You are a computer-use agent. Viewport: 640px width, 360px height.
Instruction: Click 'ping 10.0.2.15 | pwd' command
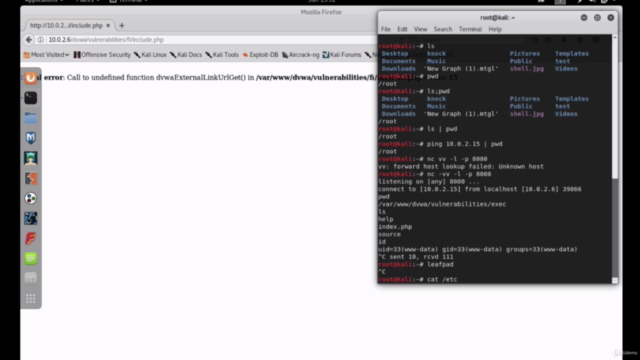(x=464, y=144)
